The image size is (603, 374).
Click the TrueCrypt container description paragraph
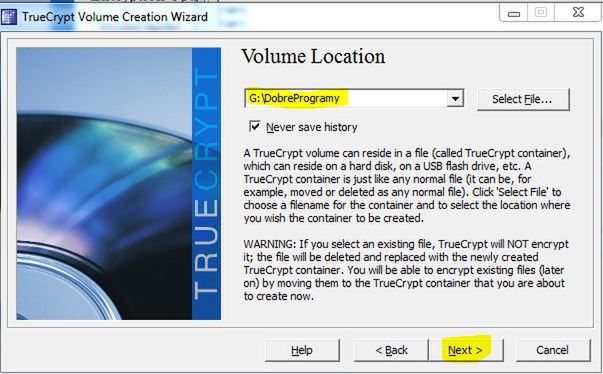(406, 186)
